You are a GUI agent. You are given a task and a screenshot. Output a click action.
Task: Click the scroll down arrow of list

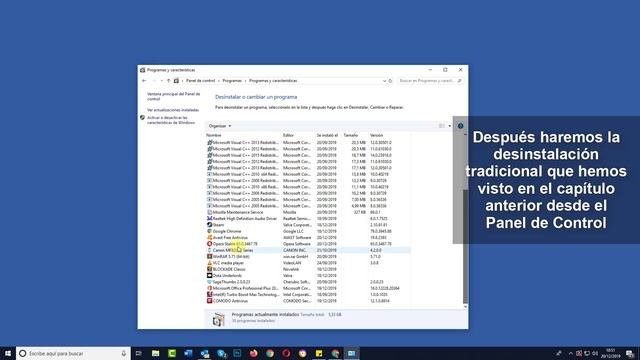pos(465,307)
